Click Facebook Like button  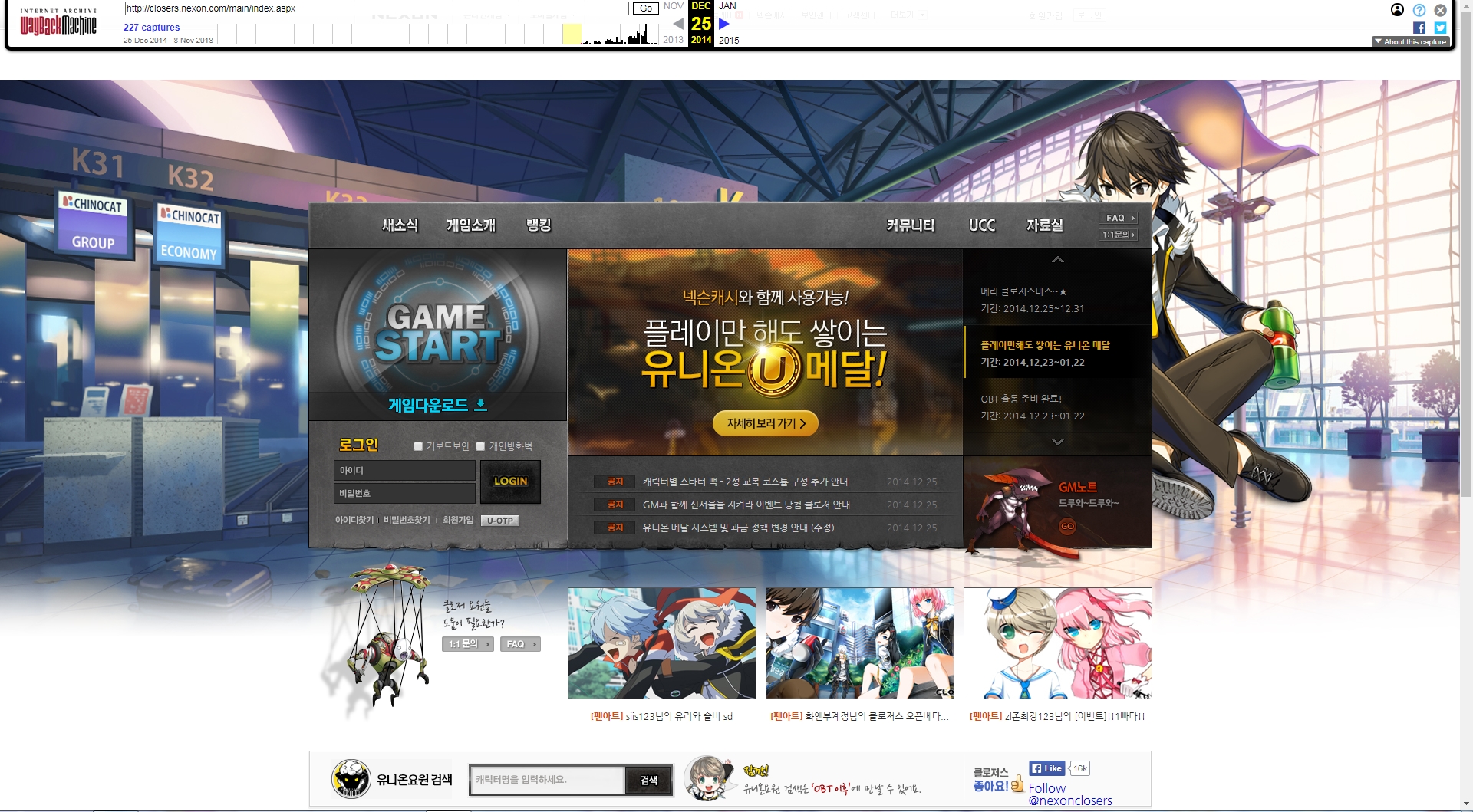tap(1047, 768)
